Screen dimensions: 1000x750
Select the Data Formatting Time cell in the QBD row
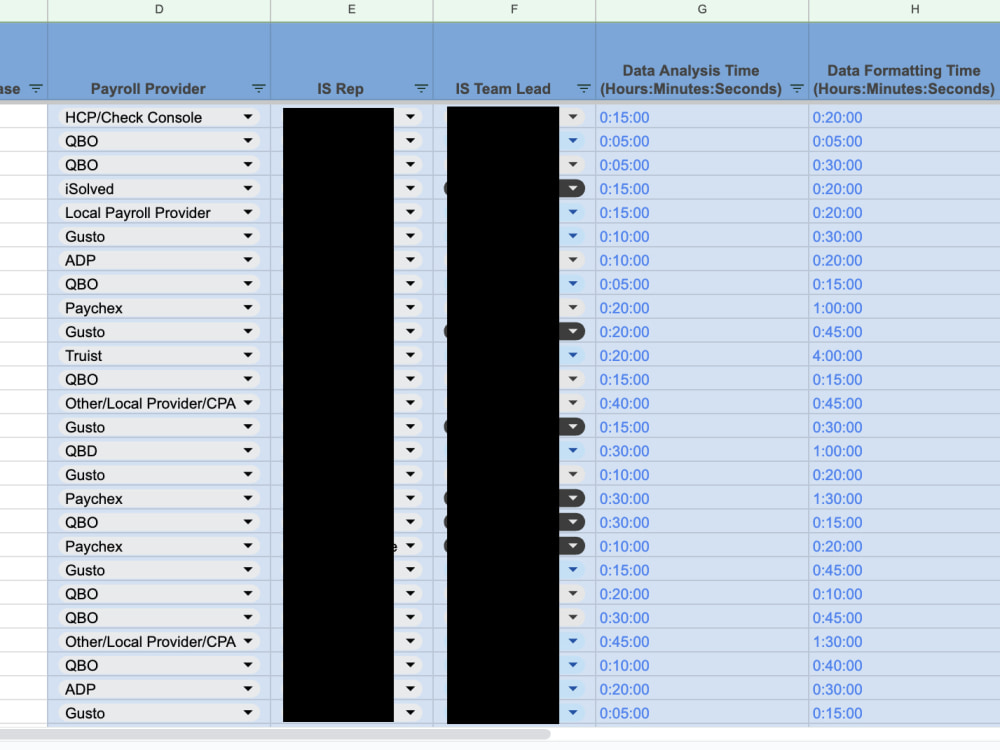pyautogui.click(x=904, y=451)
